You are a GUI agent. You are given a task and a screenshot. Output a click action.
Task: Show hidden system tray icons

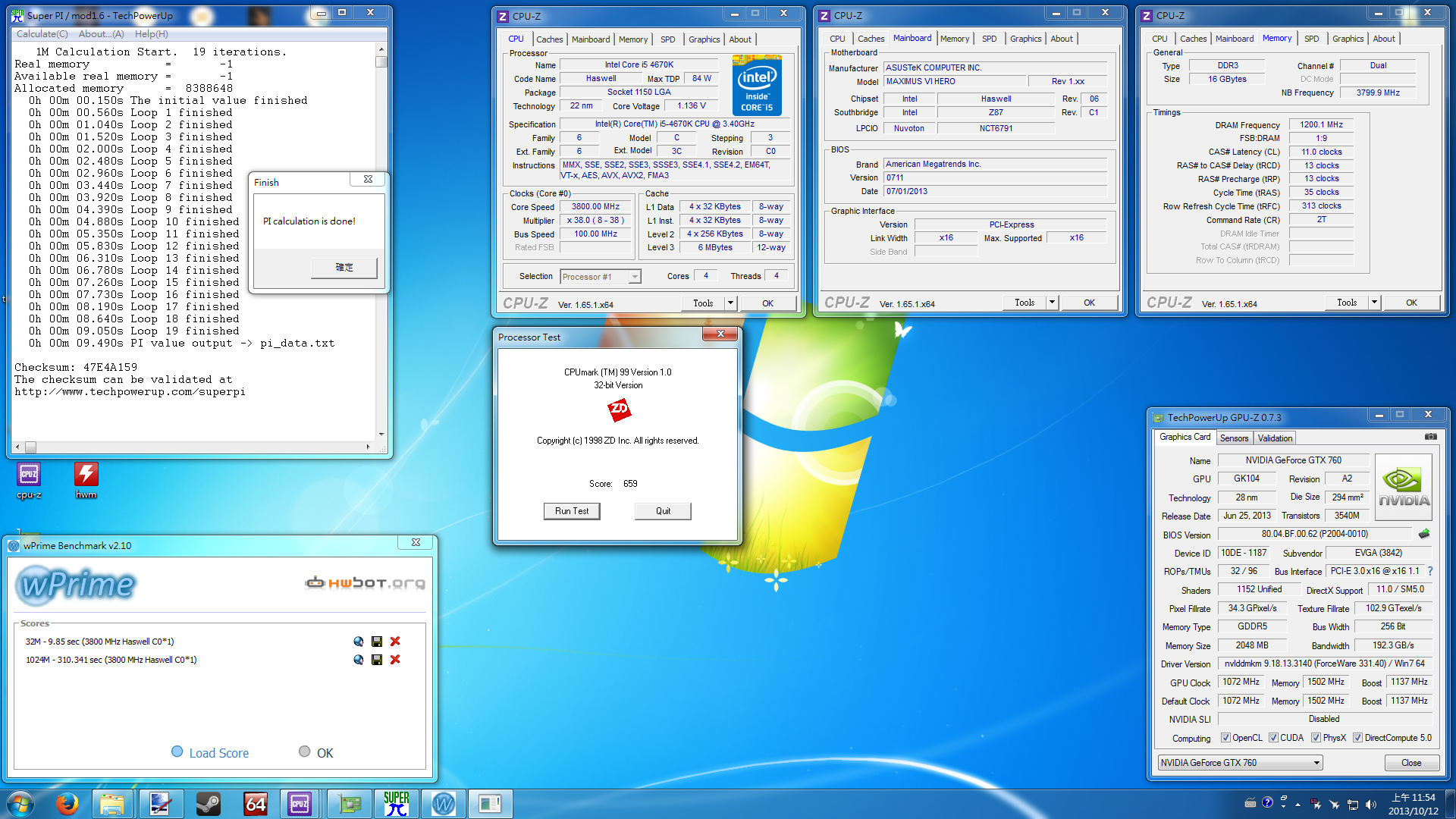pyautogui.click(x=1298, y=805)
